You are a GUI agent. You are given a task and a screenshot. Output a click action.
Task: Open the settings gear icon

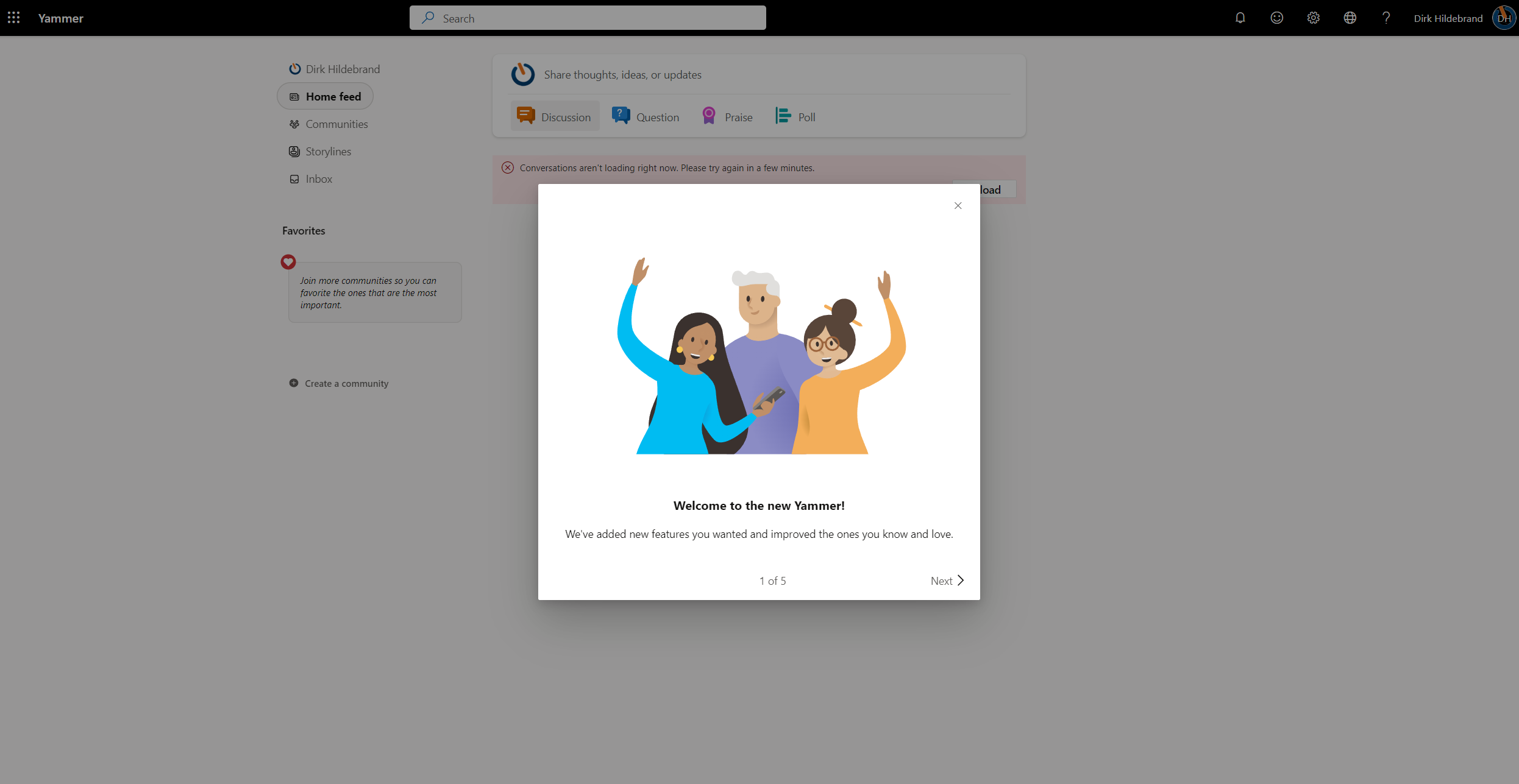click(1313, 18)
